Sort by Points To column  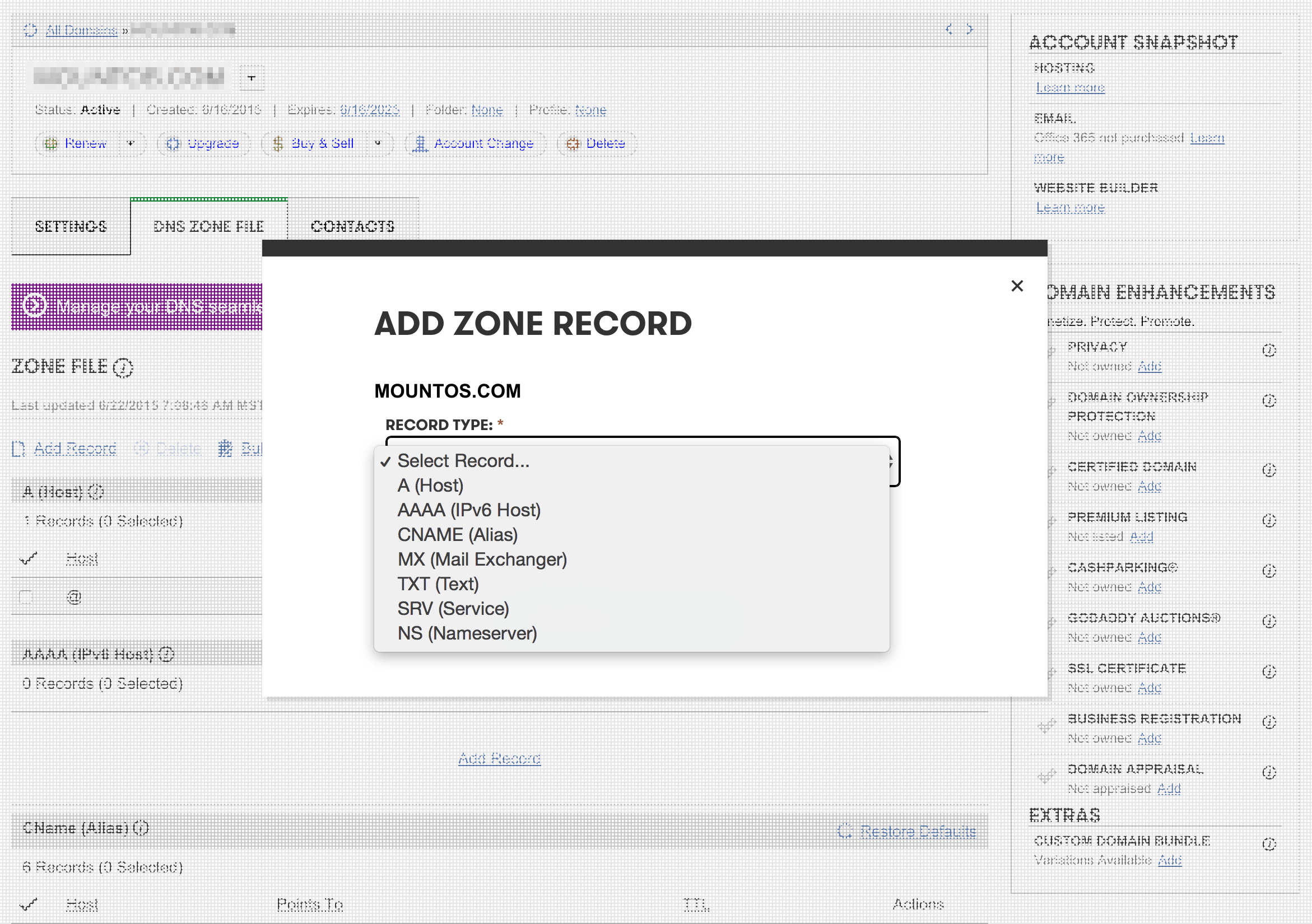[310, 904]
